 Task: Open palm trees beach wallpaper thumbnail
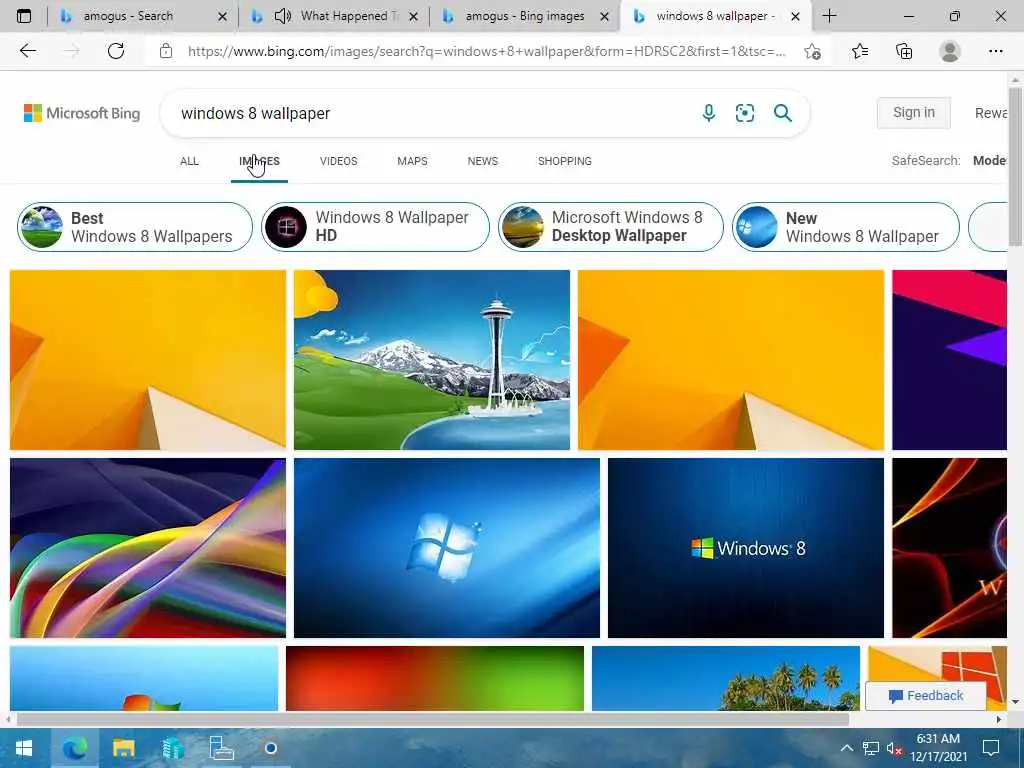(726, 678)
